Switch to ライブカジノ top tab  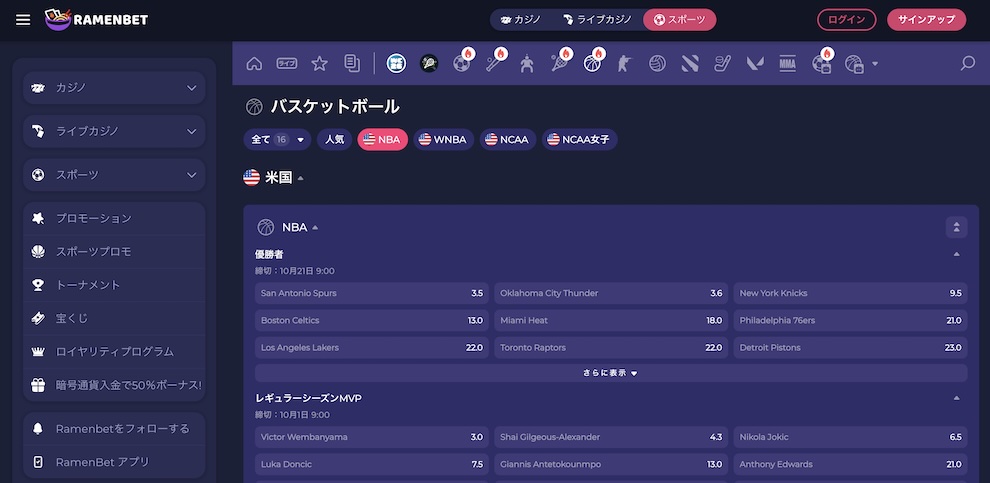[x=597, y=20]
